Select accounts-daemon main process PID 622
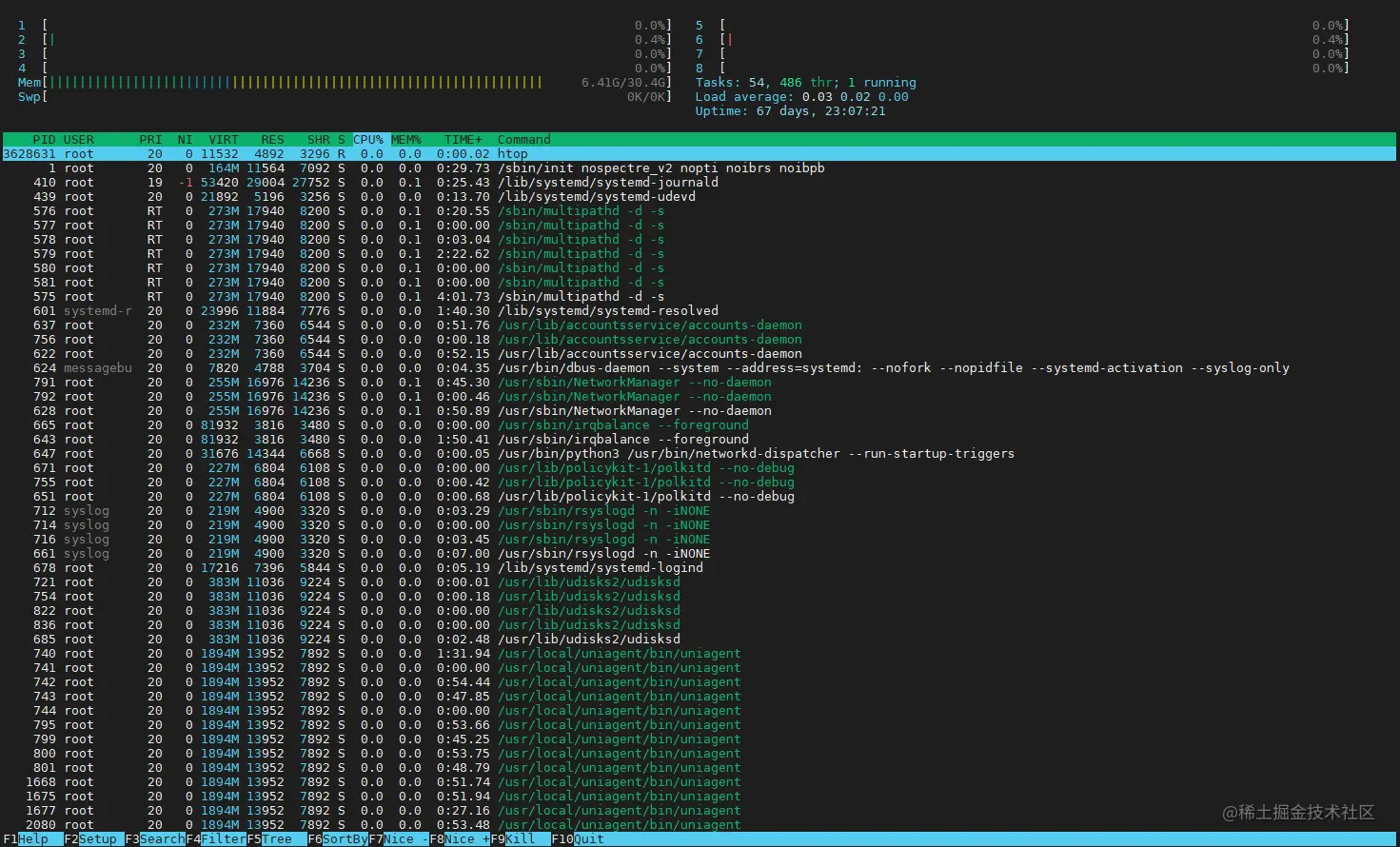This screenshot has width=1400, height=847. pos(700,354)
